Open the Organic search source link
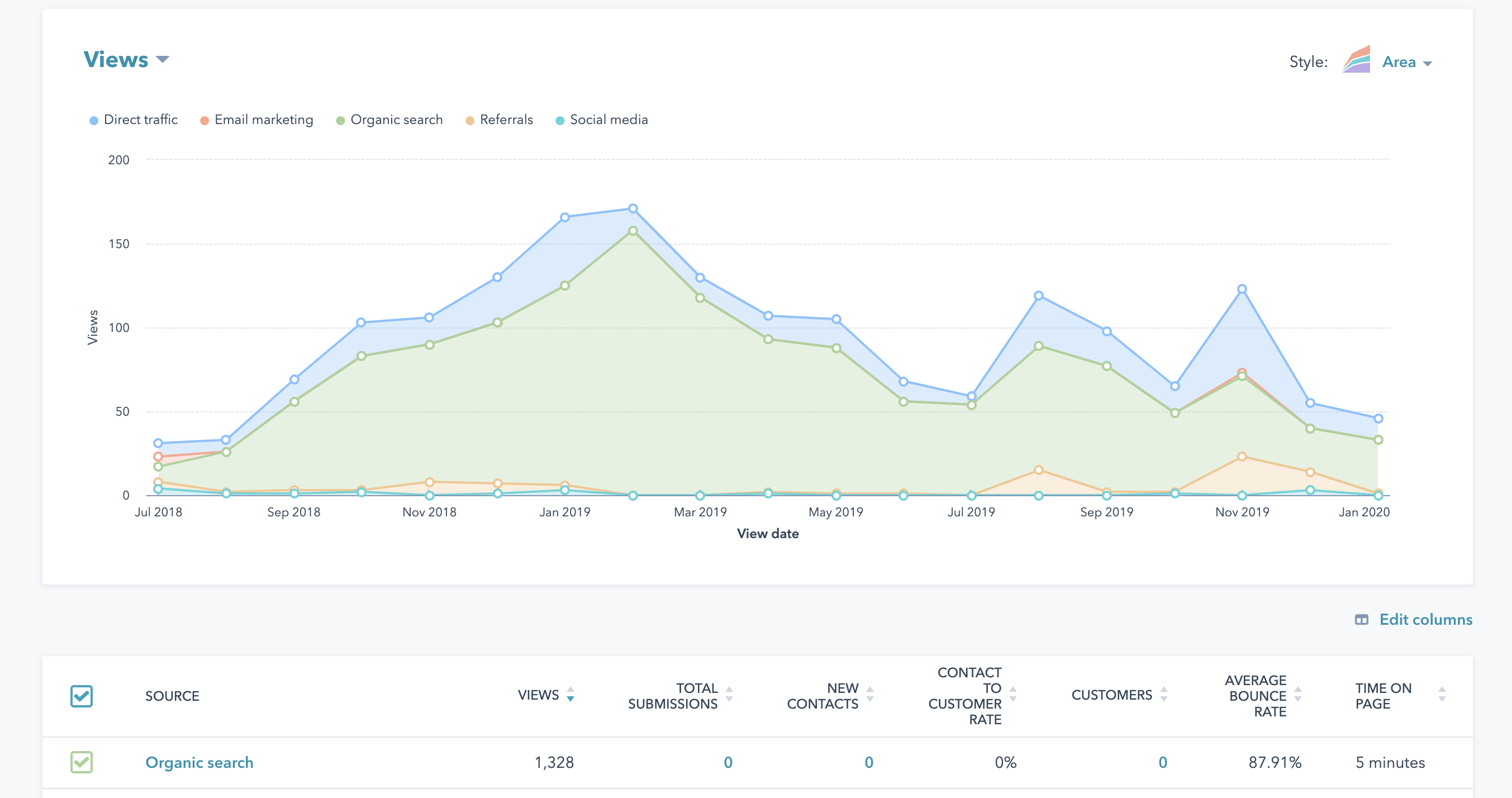The height and width of the screenshot is (798, 1512). click(199, 762)
